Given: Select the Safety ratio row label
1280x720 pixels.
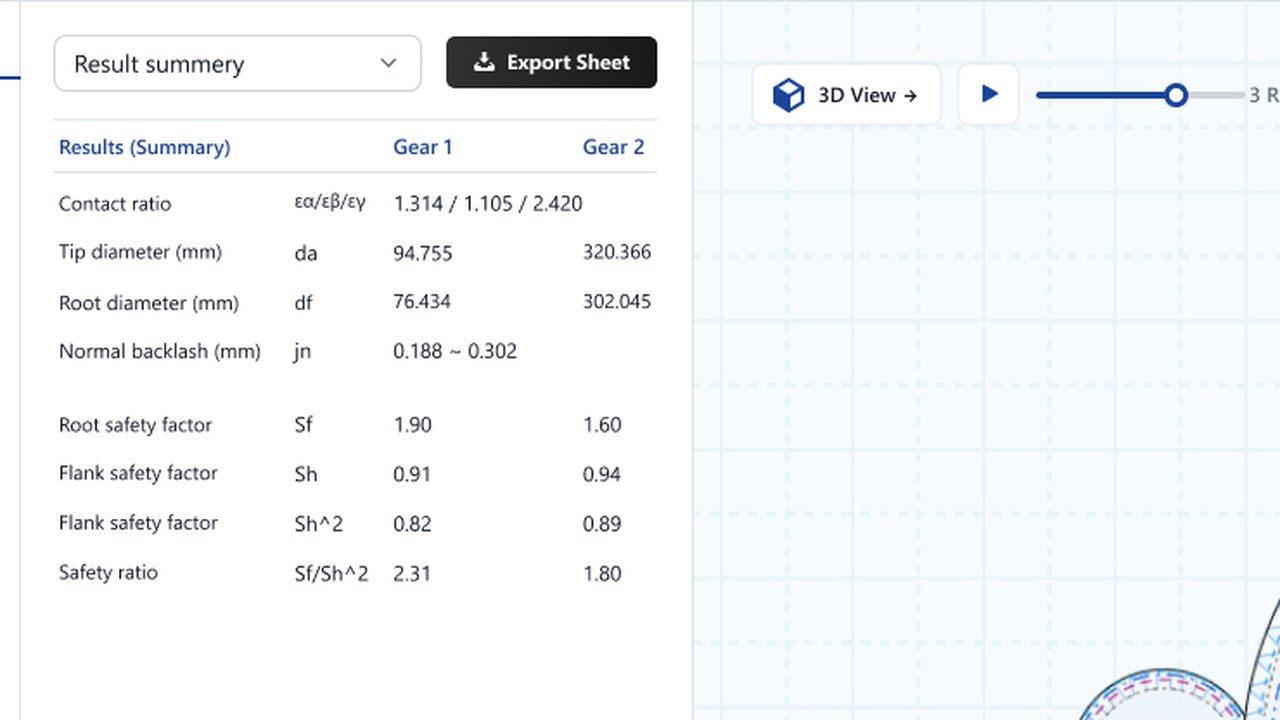Looking at the screenshot, I should [108, 573].
